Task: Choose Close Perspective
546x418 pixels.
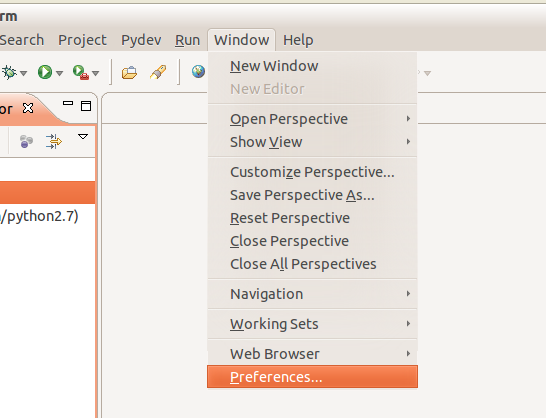Action: click(x=312, y=241)
